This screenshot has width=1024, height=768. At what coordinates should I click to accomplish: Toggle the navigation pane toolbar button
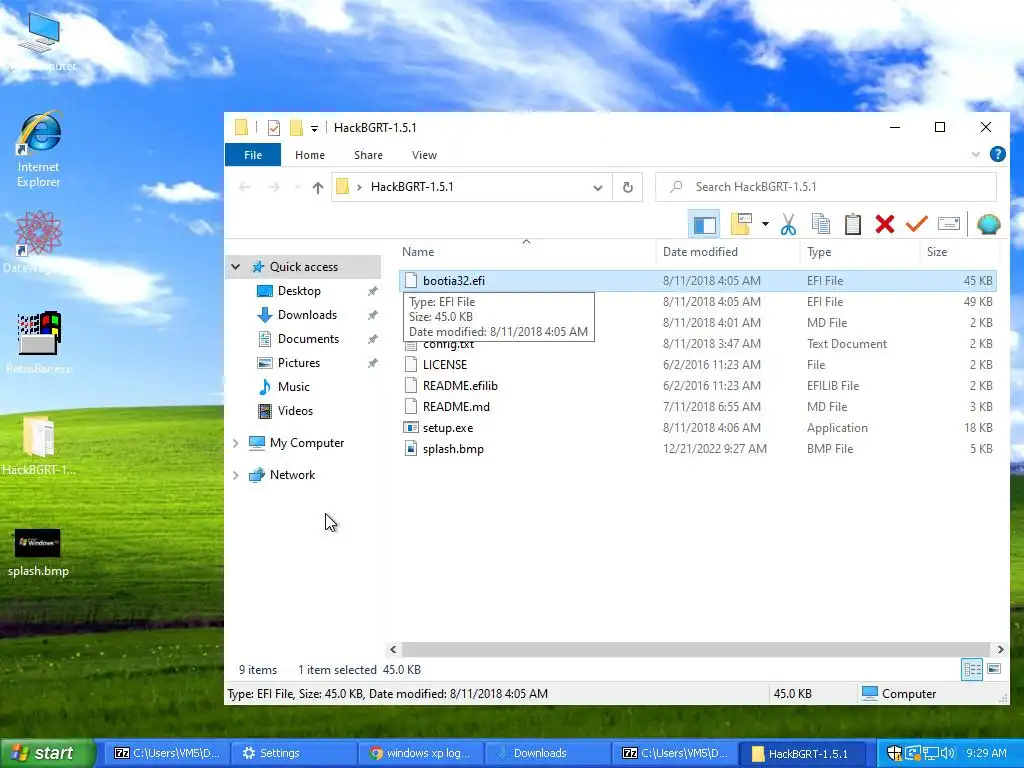point(704,225)
